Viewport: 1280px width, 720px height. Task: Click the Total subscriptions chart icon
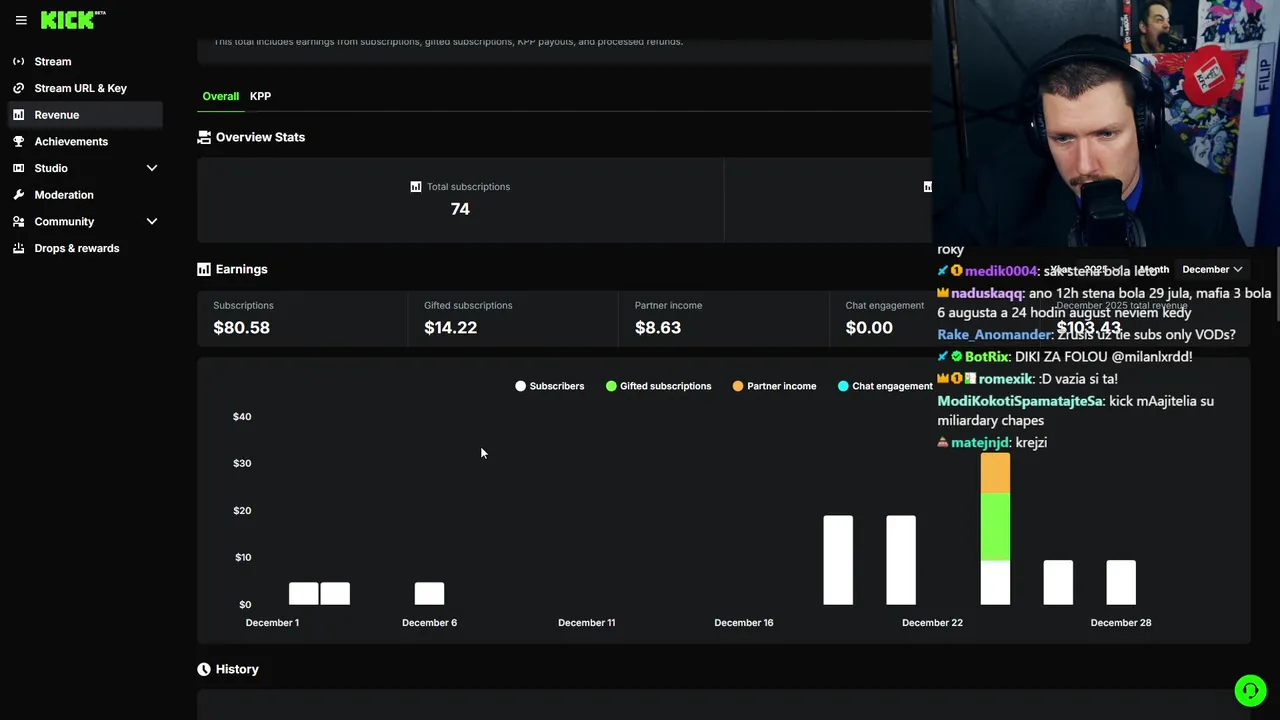(416, 187)
